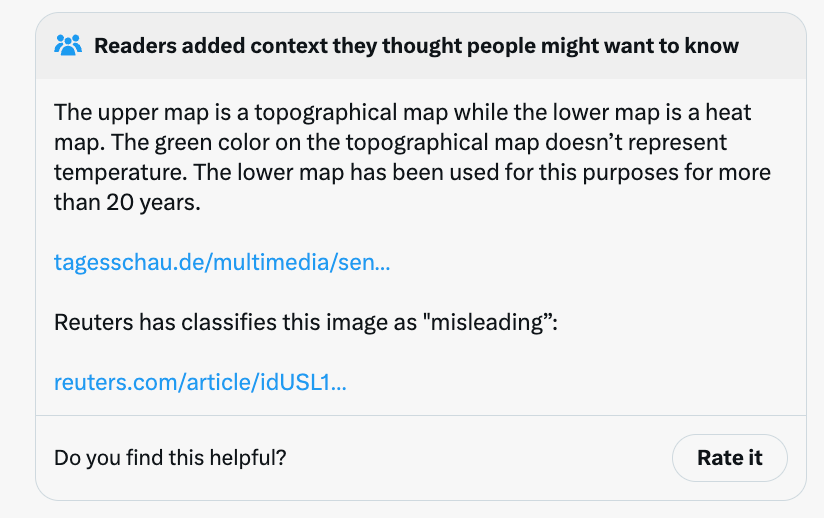
Task: Open the reuters.com article link
Action: 200,382
